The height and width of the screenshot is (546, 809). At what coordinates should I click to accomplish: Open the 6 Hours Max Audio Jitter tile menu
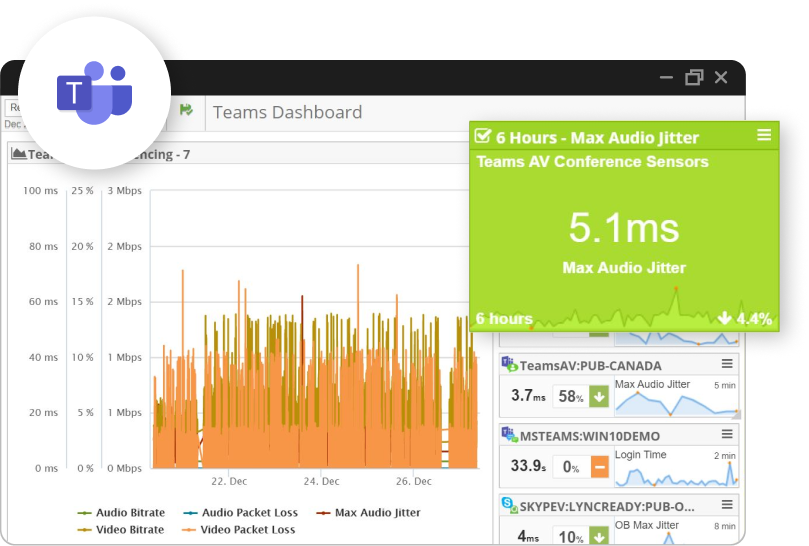(764, 135)
